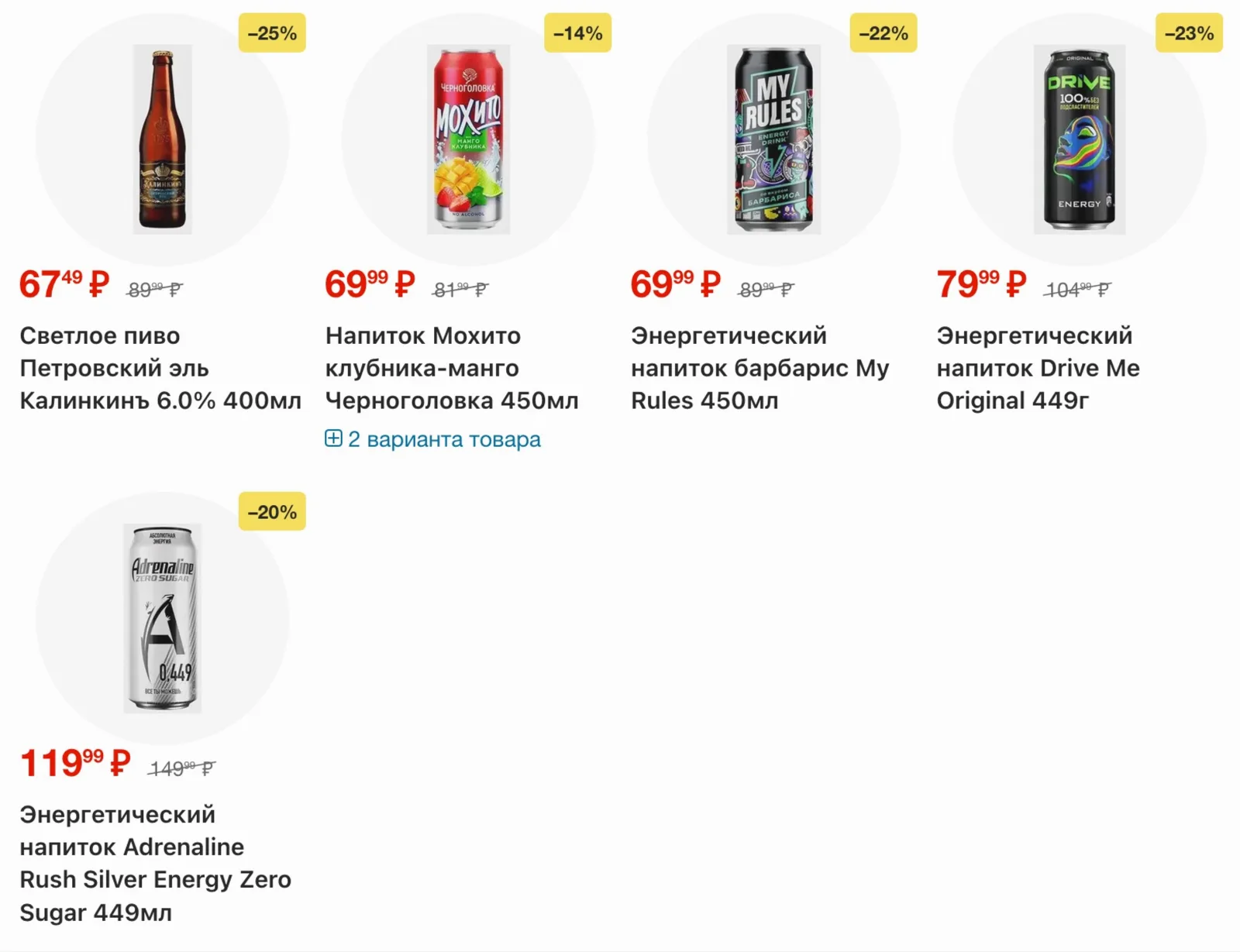Viewport: 1240px width, 952px height.
Task: Open Энергетический напиток Drive Me Original title
Action: click(x=1038, y=369)
